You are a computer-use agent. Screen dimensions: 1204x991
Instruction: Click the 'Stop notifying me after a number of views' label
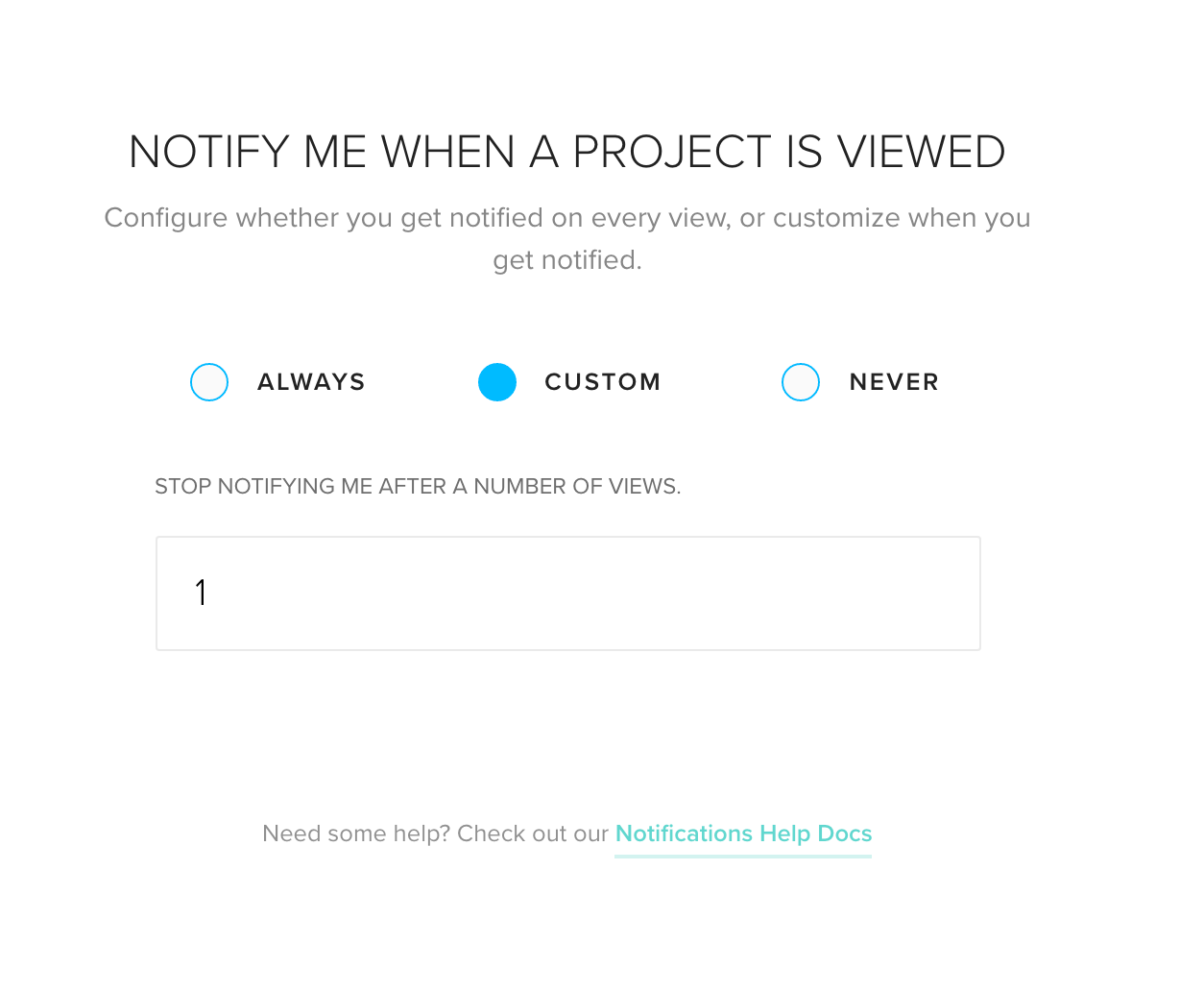click(x=418, y=487)
